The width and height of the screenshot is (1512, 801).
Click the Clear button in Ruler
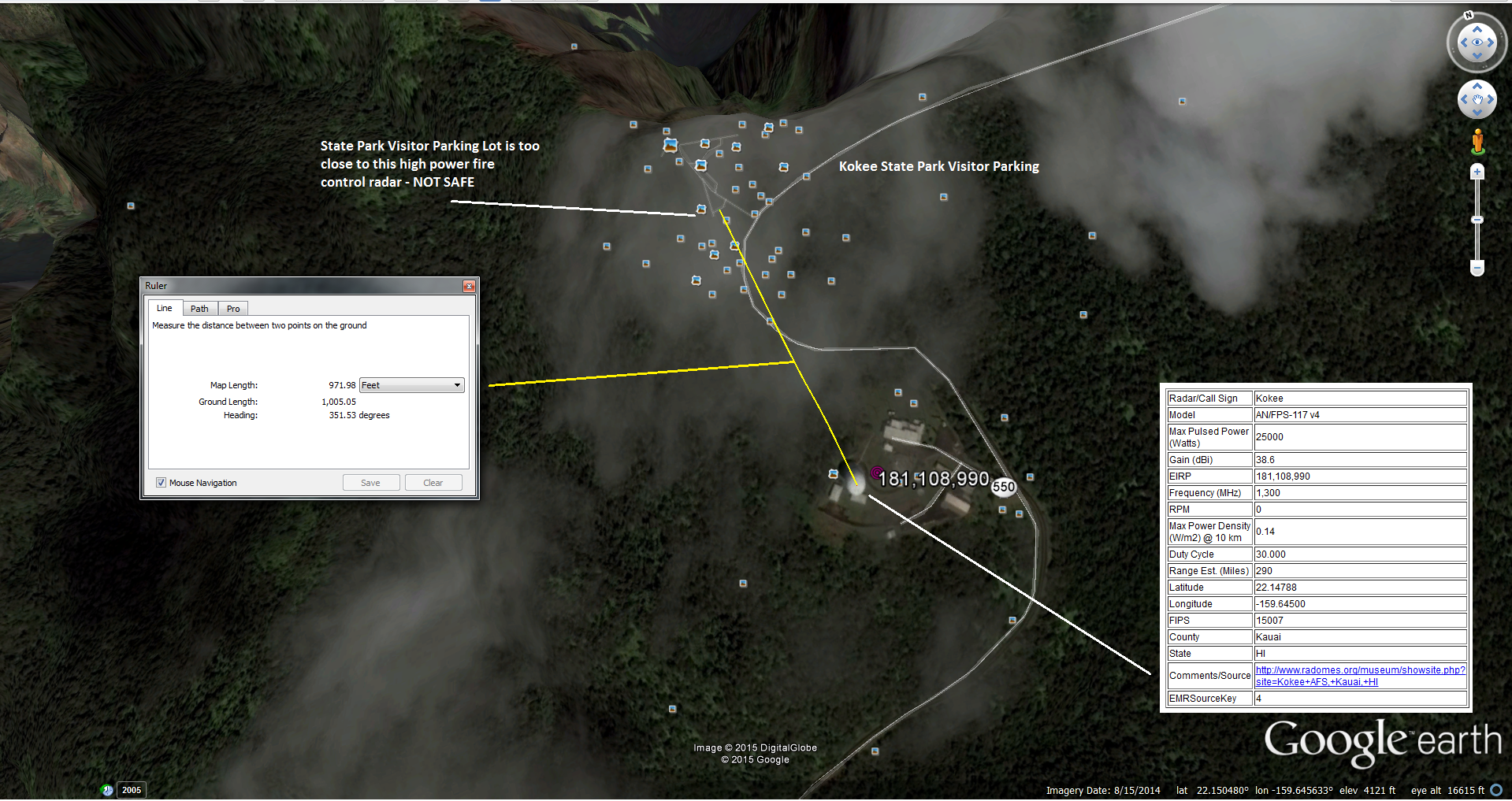coord(433,483)
